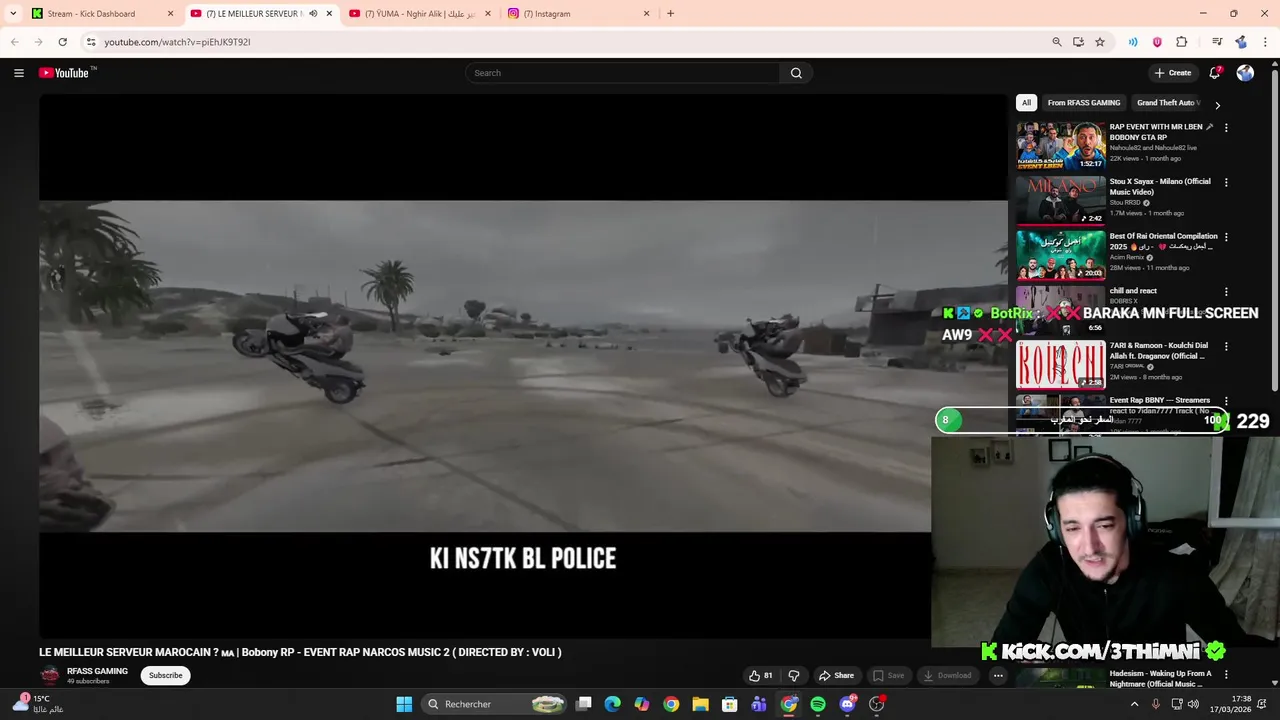View site information icon in address bar
The height and width of the screenshot is (720, 1280).
coord(91,42)
